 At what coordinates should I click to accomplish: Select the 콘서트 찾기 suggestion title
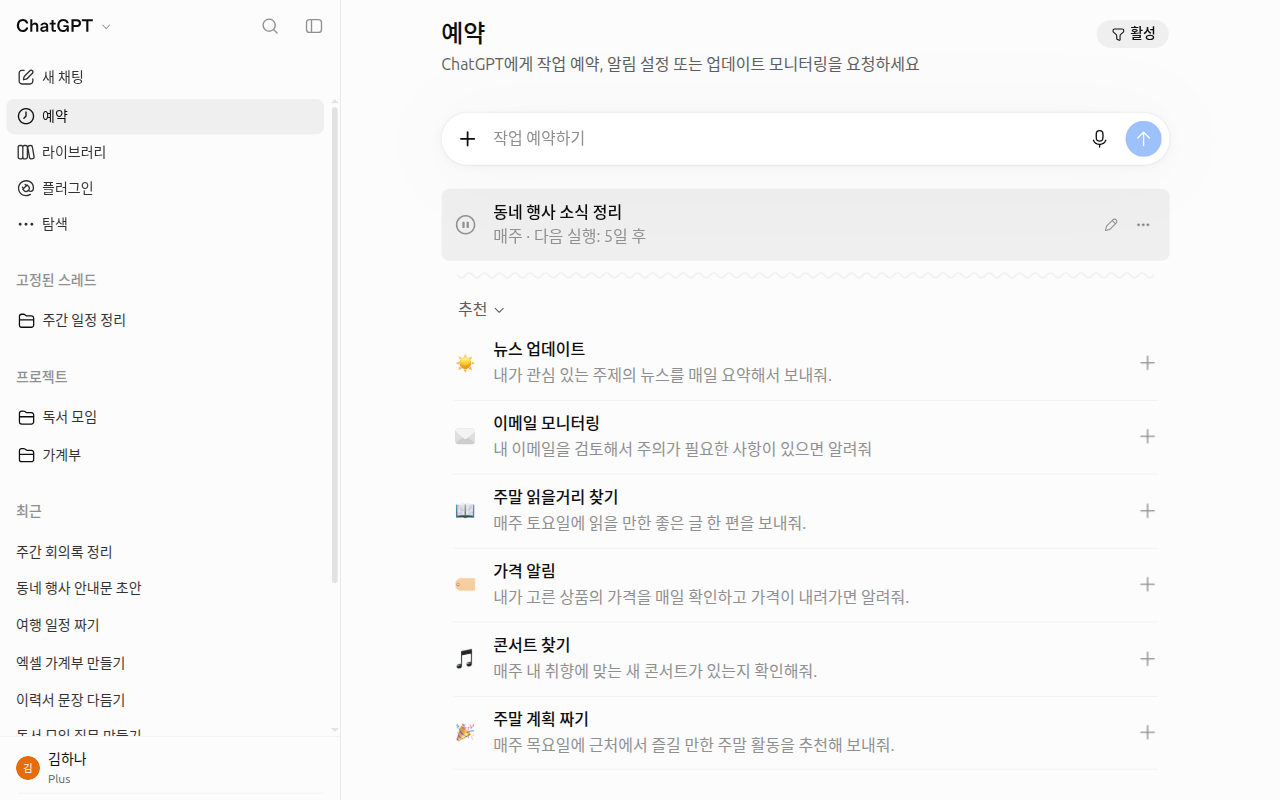(531, 645)
